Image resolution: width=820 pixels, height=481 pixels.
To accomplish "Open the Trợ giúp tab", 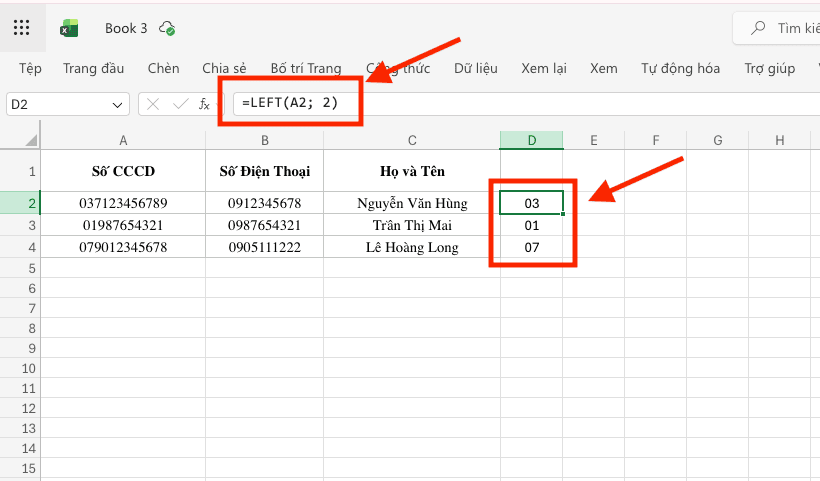I will 770,68.
